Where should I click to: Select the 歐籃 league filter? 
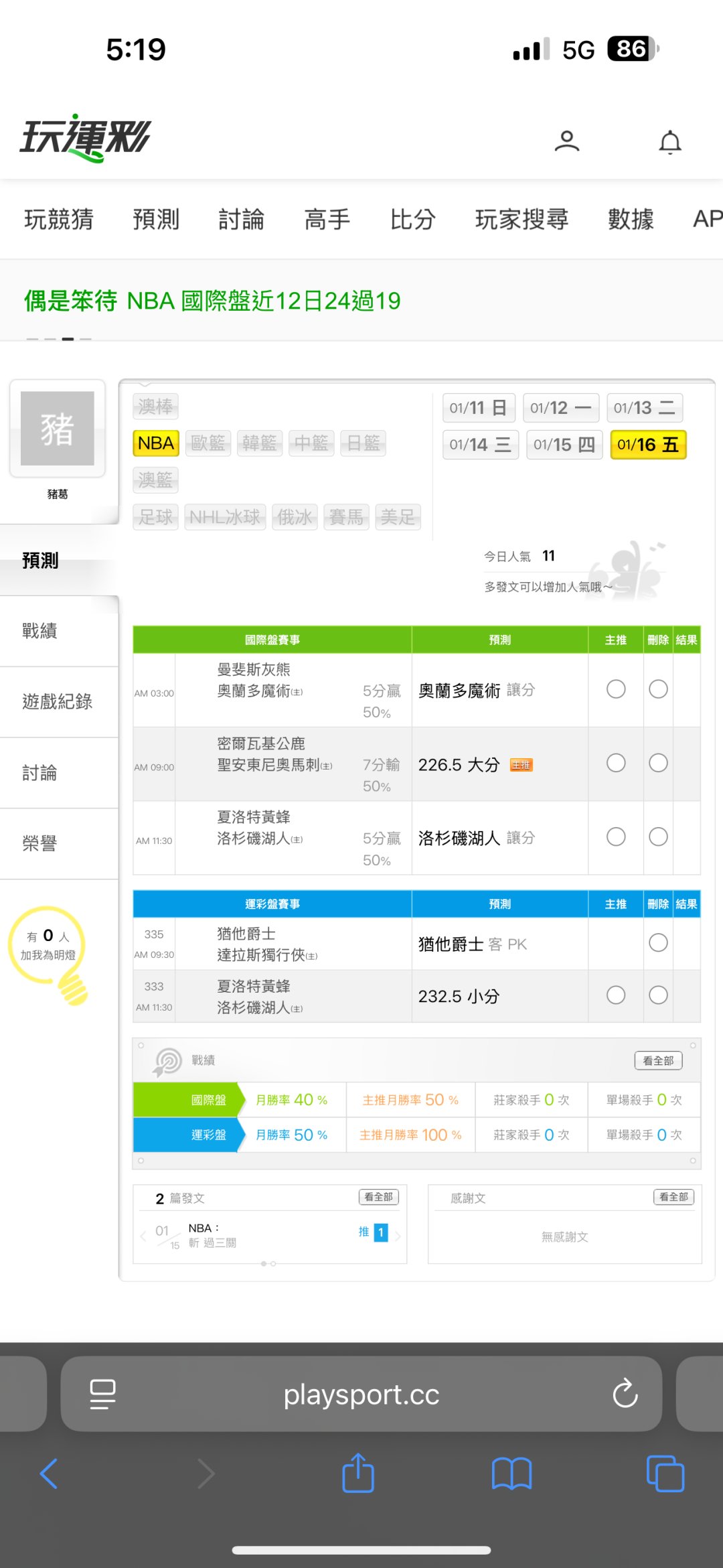(x=208, y=443)
